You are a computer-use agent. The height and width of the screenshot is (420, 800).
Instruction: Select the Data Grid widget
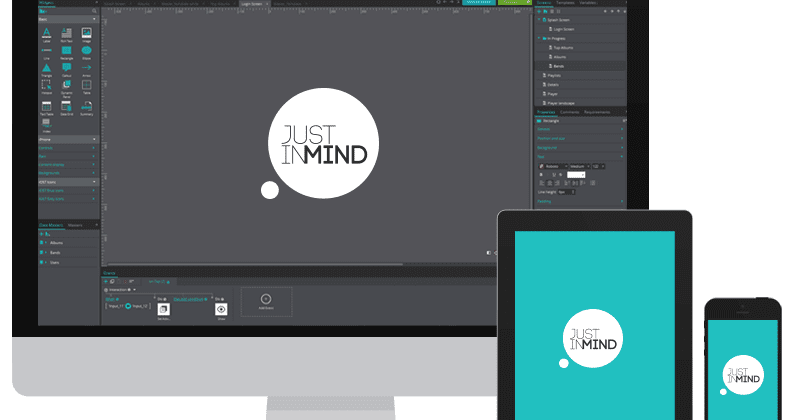pos(66,108)
